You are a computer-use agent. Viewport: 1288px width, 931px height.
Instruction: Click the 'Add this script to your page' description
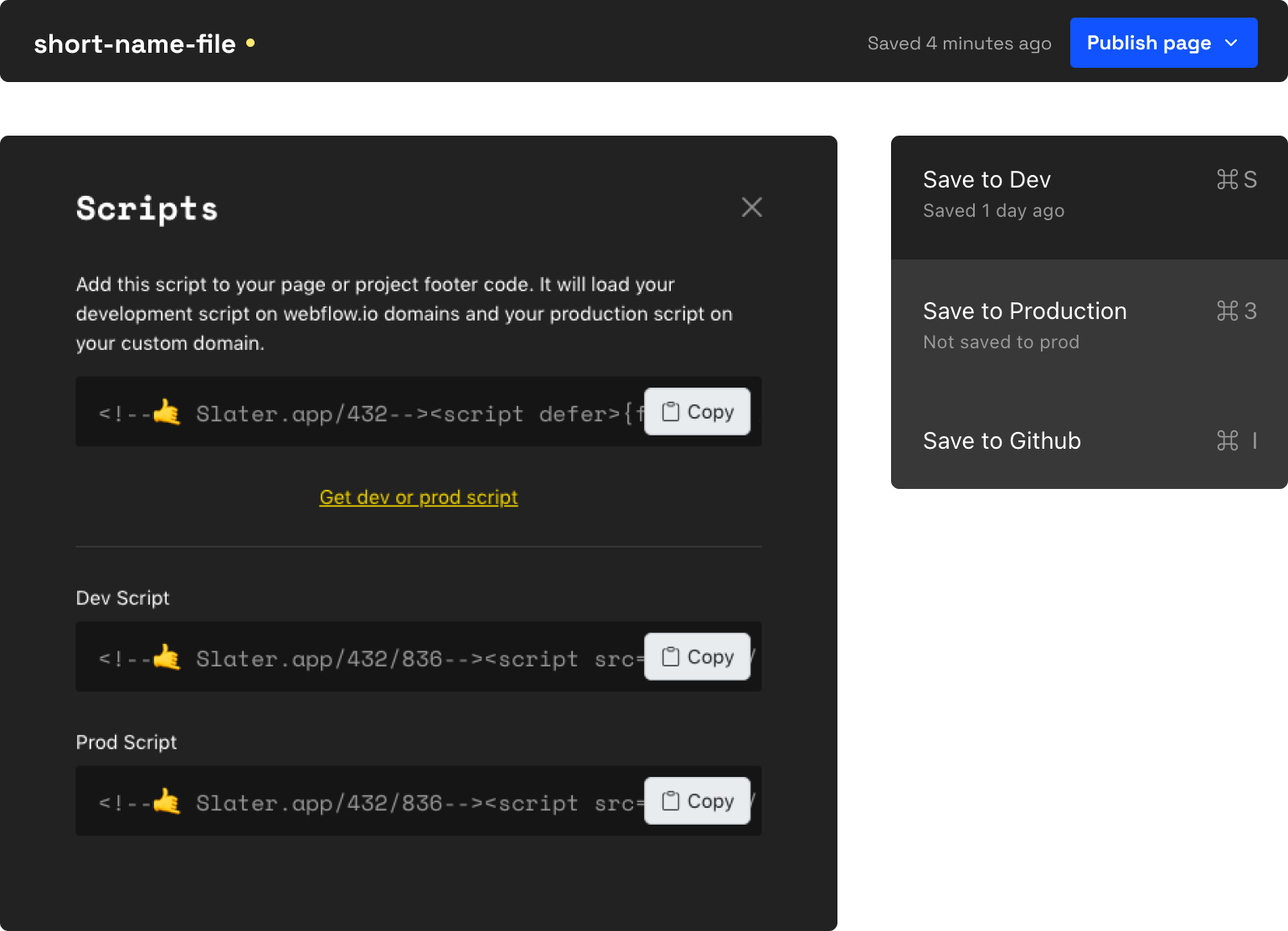[x=404, y=314]
